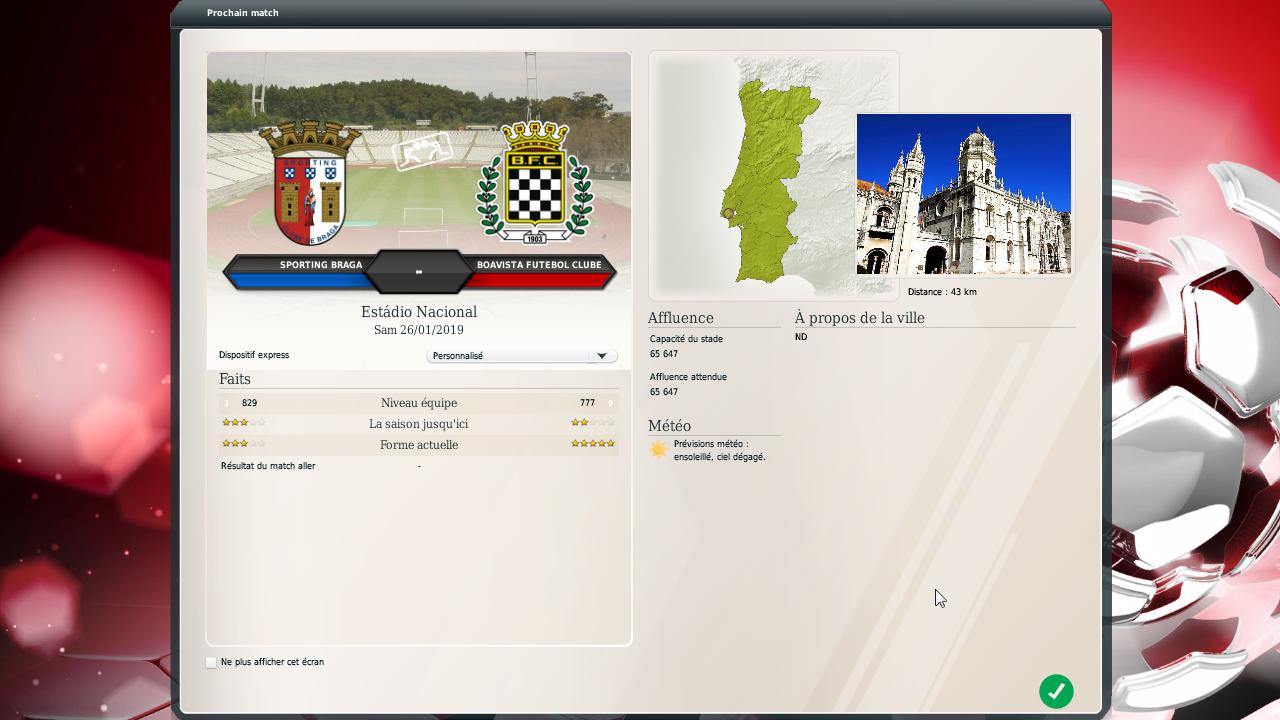Viewport: 1280px width, 720px height.
Task: Open the monastery city photo thumbnail
Action: coord(964,194)
